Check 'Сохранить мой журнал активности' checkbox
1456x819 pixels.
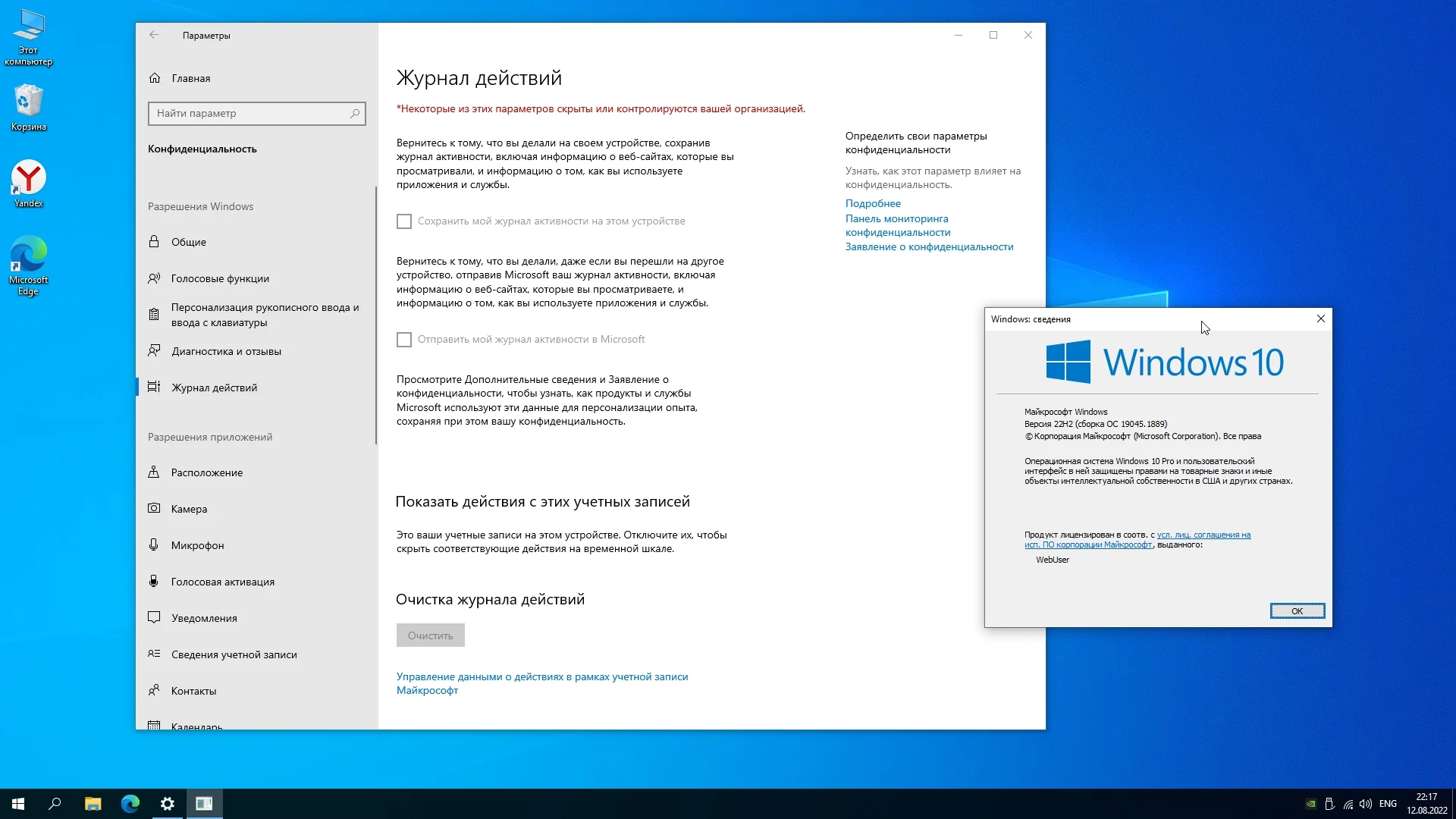(x=404, y=221)
